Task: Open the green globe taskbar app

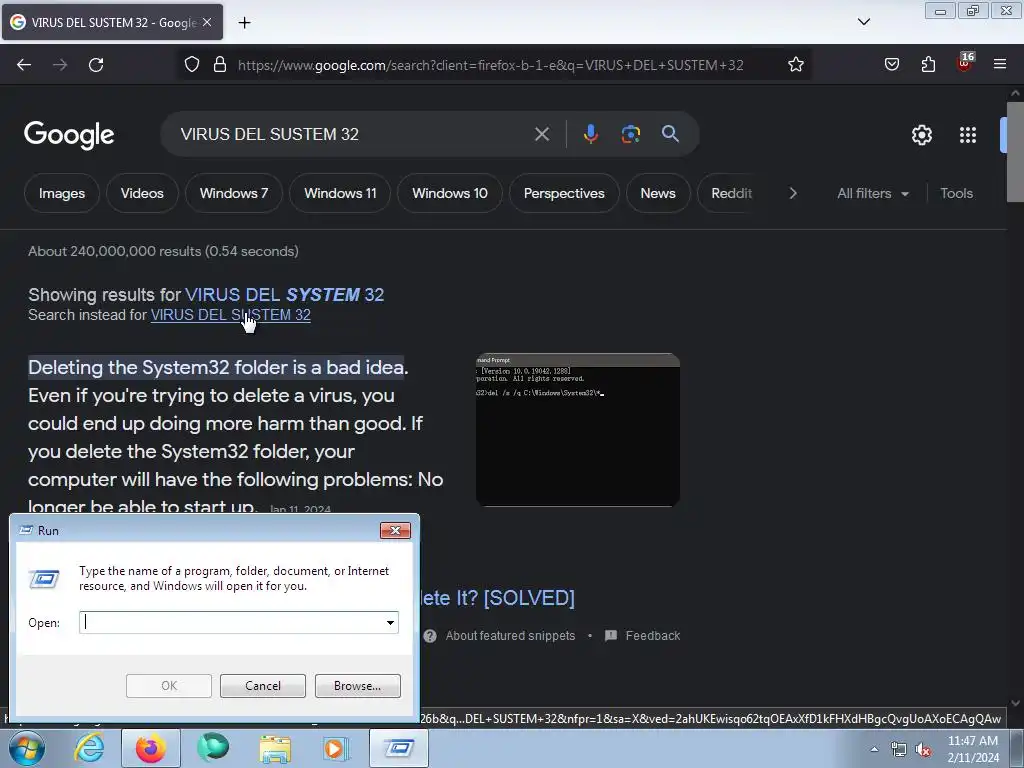Action: (x=213, y=748)
